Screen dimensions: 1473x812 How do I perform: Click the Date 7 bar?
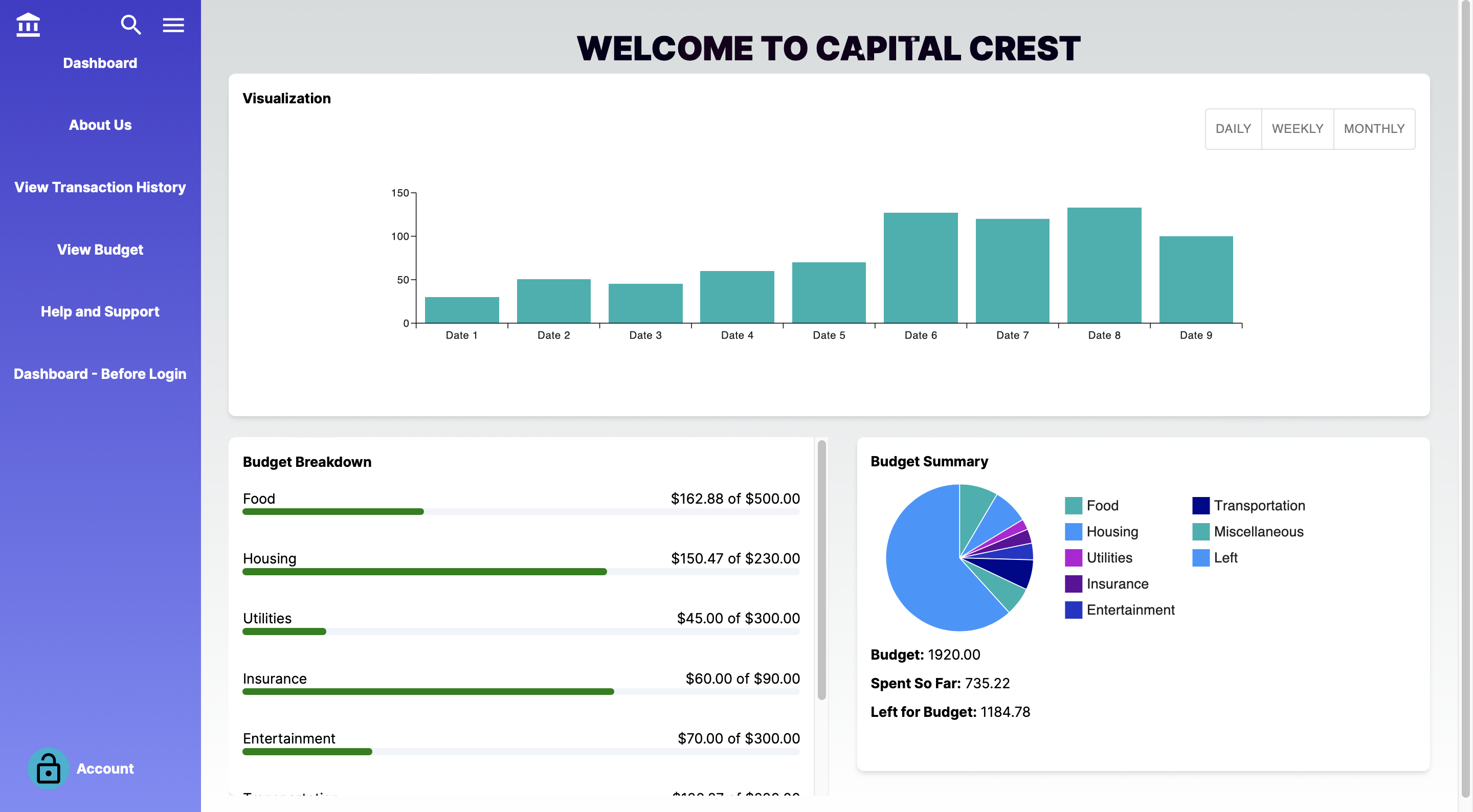[x=1012, y=270]
